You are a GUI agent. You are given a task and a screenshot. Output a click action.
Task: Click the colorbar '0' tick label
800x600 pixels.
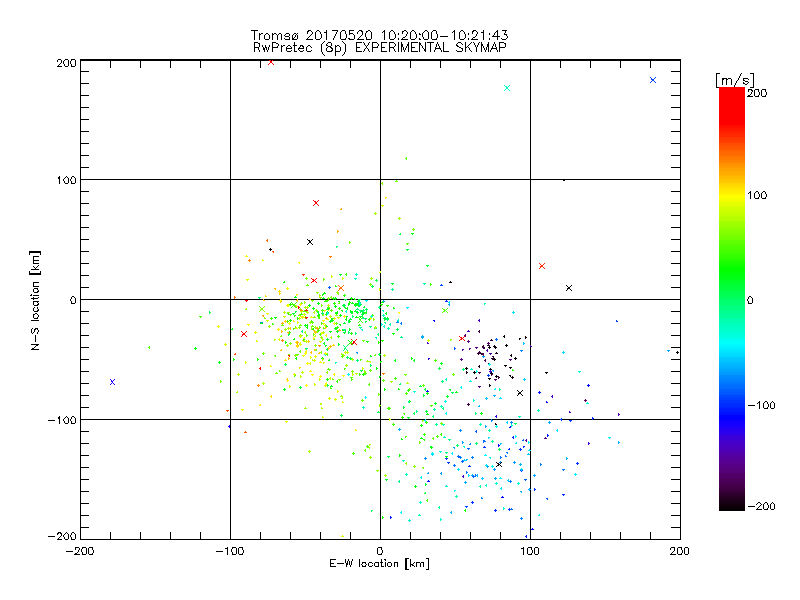pos(750,300)
